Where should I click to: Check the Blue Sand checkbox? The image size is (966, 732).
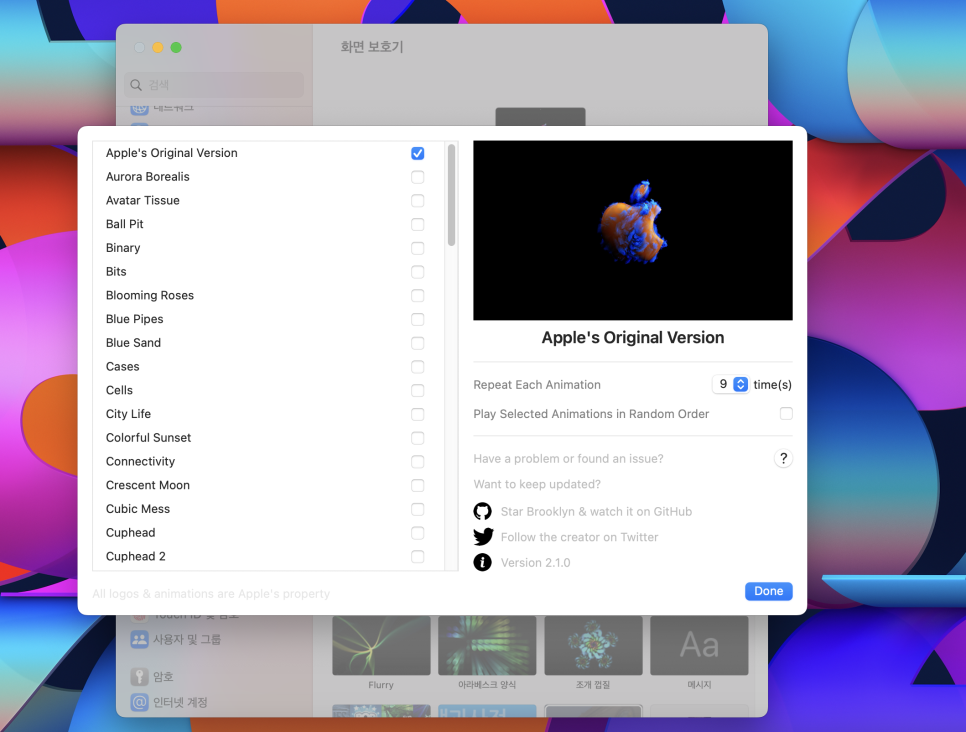418,343
